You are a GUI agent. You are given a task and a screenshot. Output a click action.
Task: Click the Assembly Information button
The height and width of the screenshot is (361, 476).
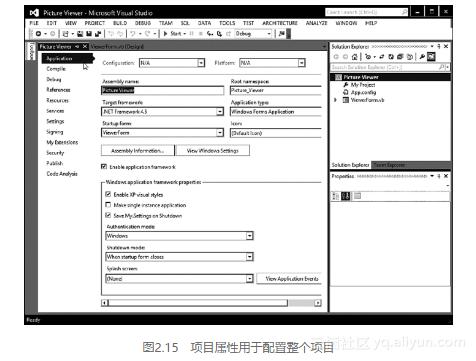pyautogui.click(x=138, y=151)
